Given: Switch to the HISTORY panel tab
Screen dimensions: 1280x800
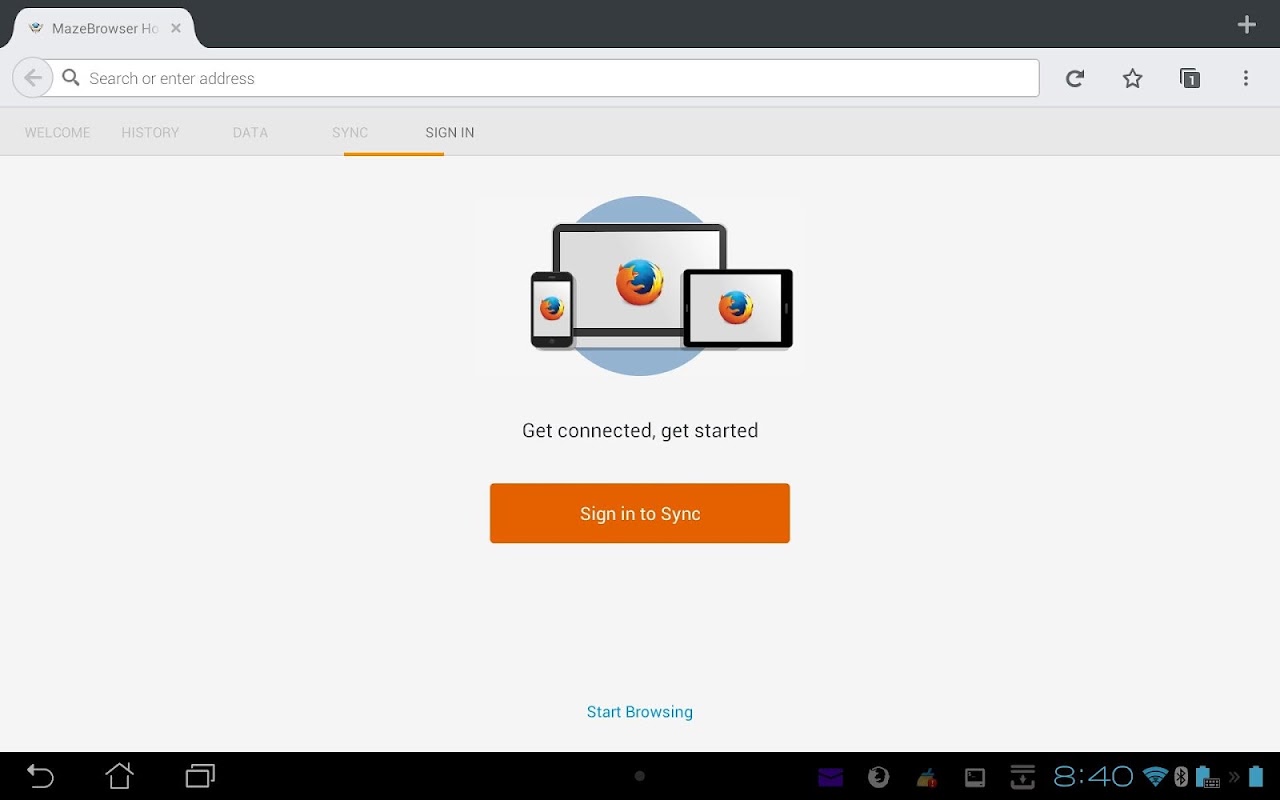Looking at the screenshot, I should pyautogui.click(x=150, y=132).
